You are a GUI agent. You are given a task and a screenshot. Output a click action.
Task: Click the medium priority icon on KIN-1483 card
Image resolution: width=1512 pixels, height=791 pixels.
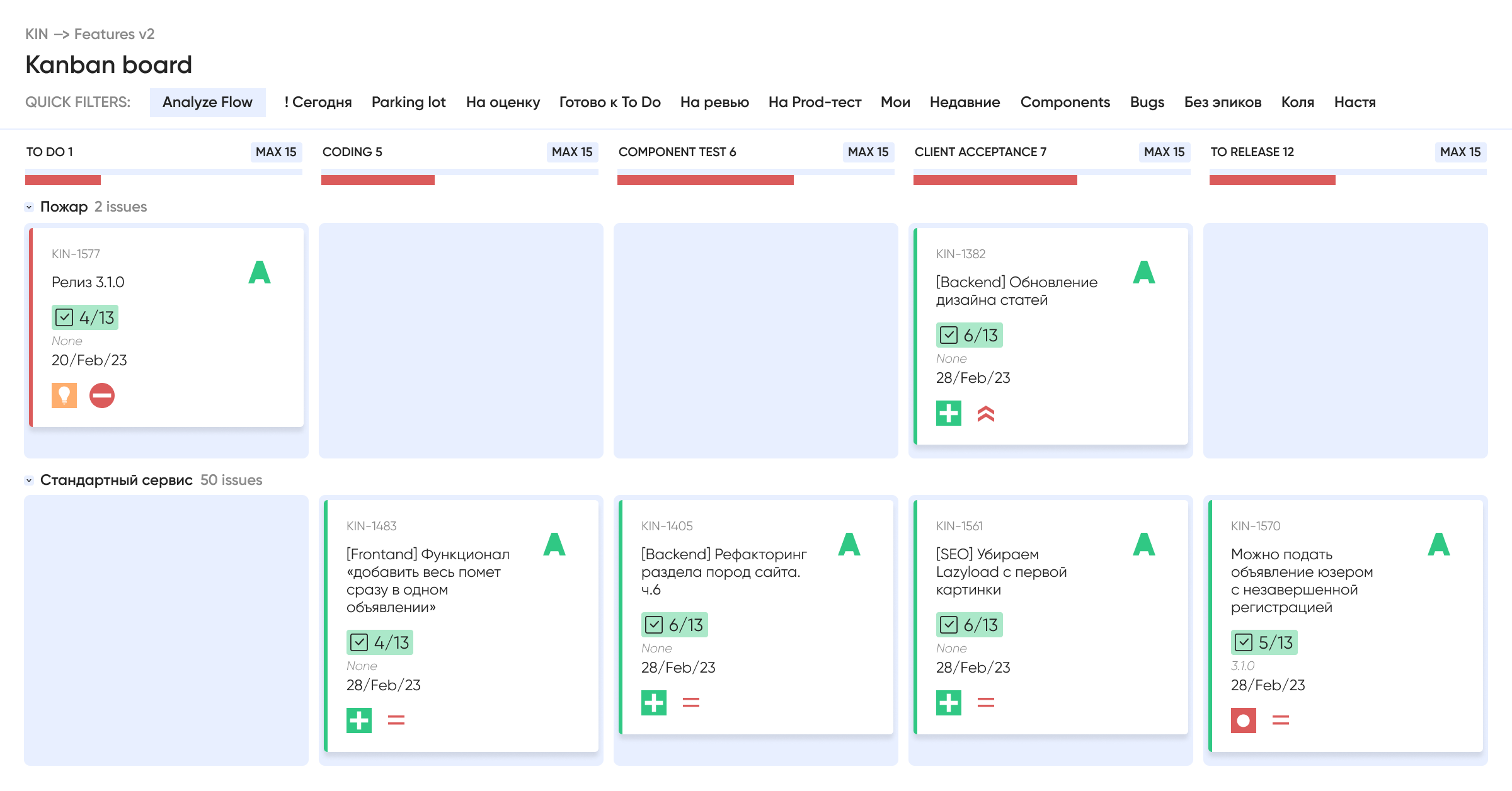click(x=396, y=720)
